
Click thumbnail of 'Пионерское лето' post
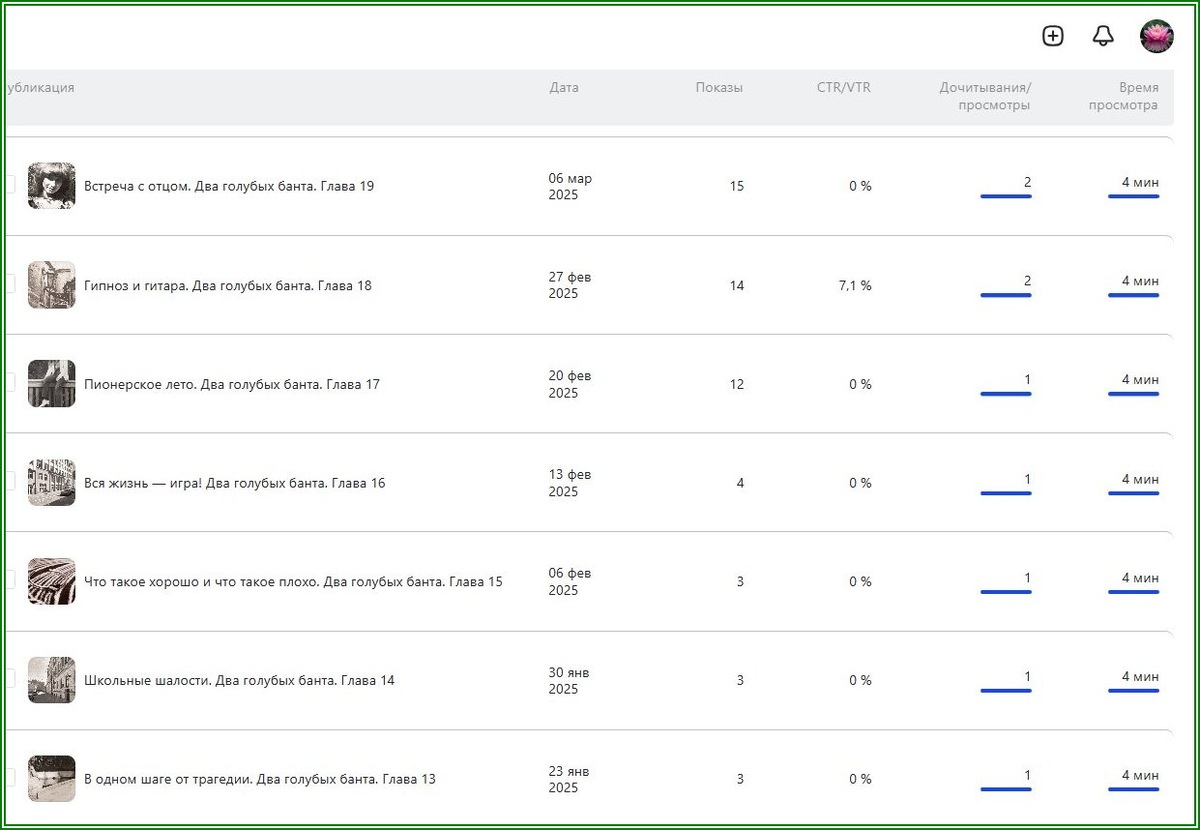(51, 384)
